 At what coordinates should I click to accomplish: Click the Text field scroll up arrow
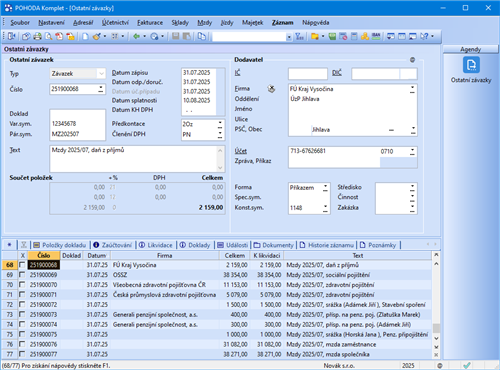(x=220, y=150)
